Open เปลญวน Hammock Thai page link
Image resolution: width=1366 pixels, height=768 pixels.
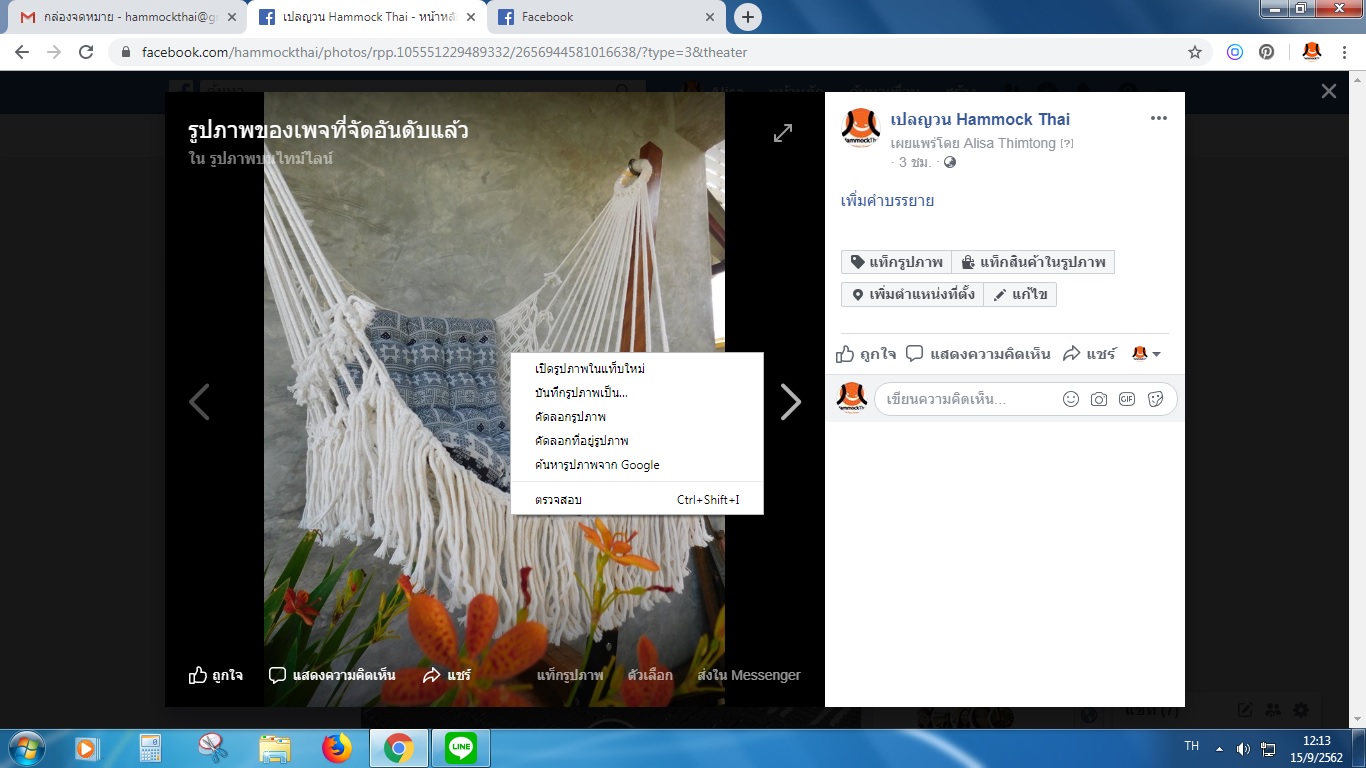980,119
